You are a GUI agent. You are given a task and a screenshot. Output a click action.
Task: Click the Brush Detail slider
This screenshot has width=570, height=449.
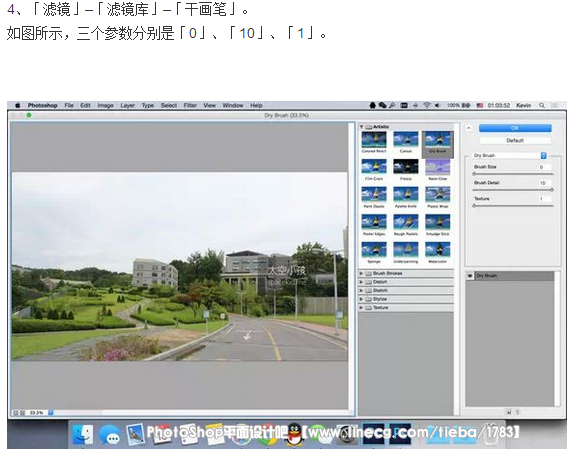[513, 190]
